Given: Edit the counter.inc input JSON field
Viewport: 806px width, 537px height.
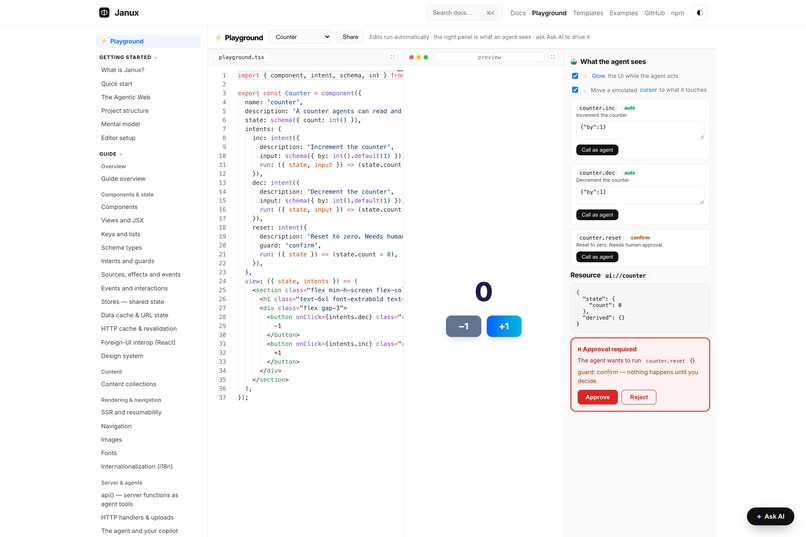Looking at the screenshot, I should coord(640,130).
